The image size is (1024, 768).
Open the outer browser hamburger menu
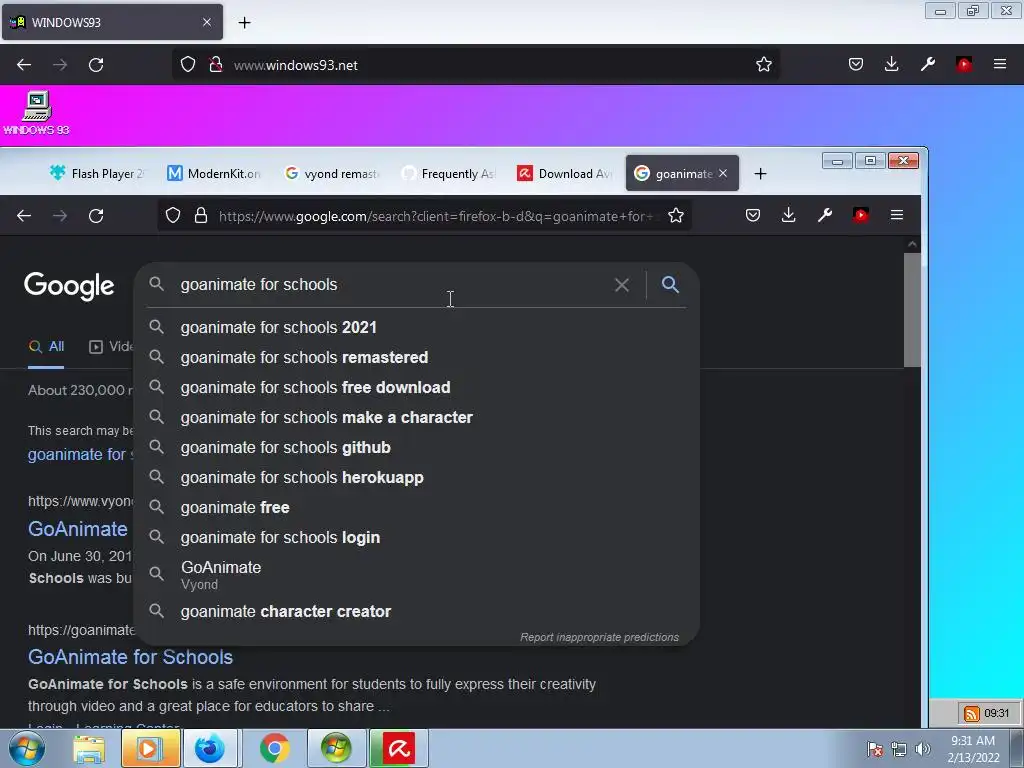1000,64
